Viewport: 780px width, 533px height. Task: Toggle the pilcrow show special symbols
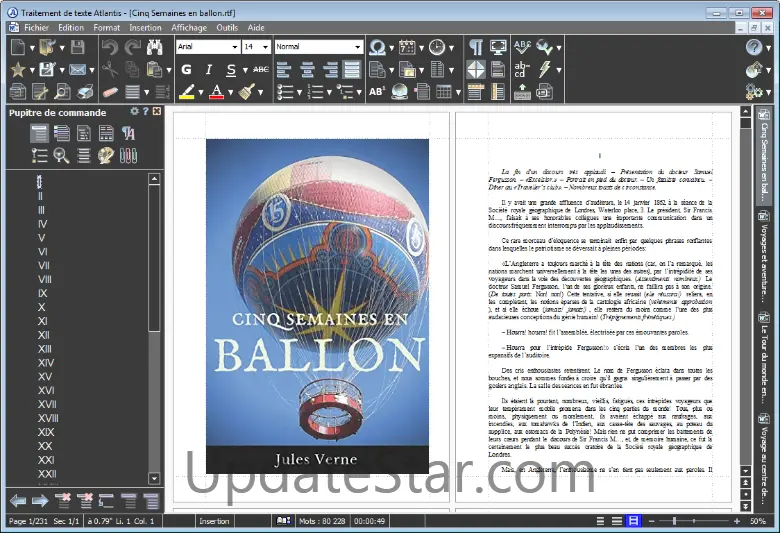point(476,47)
